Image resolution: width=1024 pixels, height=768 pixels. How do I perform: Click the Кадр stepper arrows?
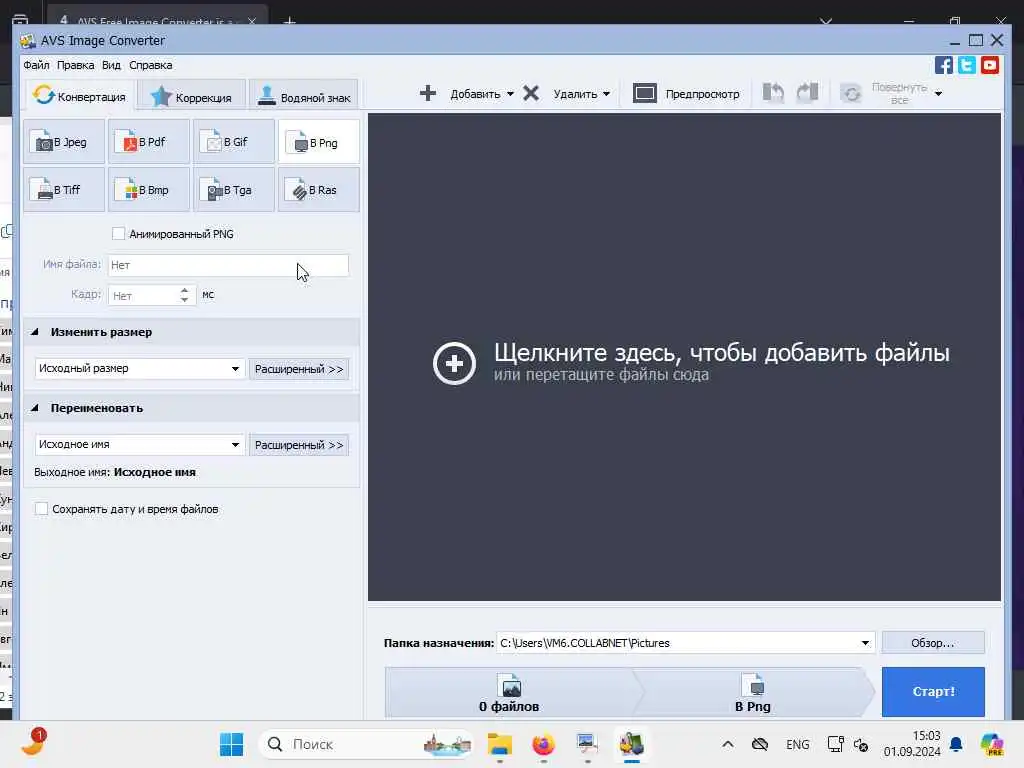[x=185, y=295]
